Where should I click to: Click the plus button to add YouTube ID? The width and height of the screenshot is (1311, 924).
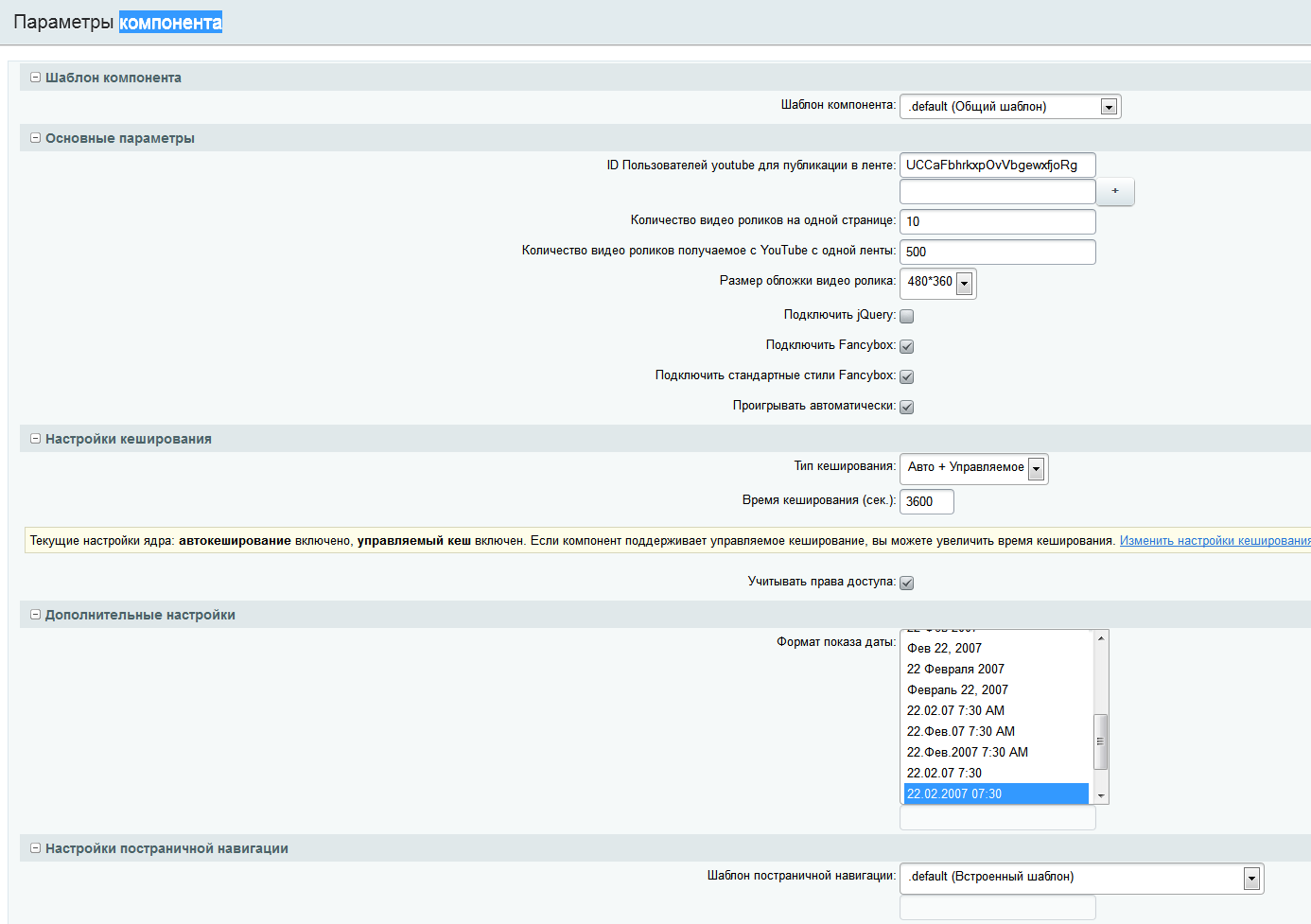(x=1115, y=192)
